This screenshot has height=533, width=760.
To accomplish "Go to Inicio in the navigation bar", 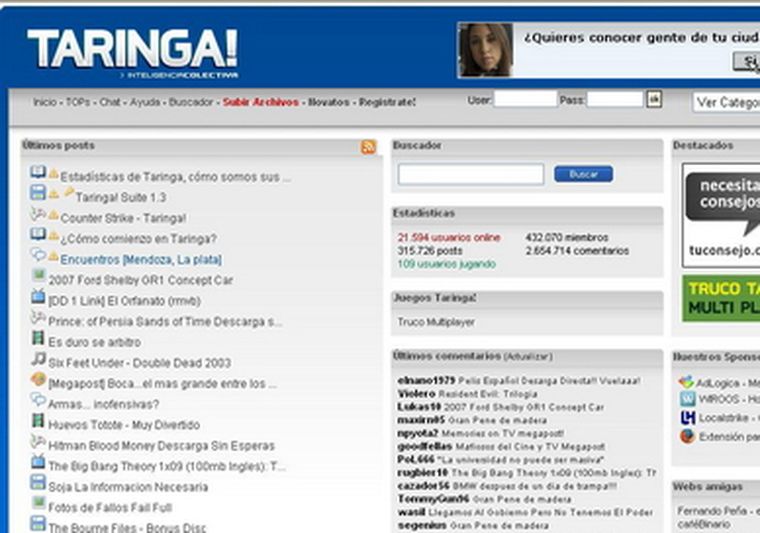I will pyautogui.click(x=45, y=102).
